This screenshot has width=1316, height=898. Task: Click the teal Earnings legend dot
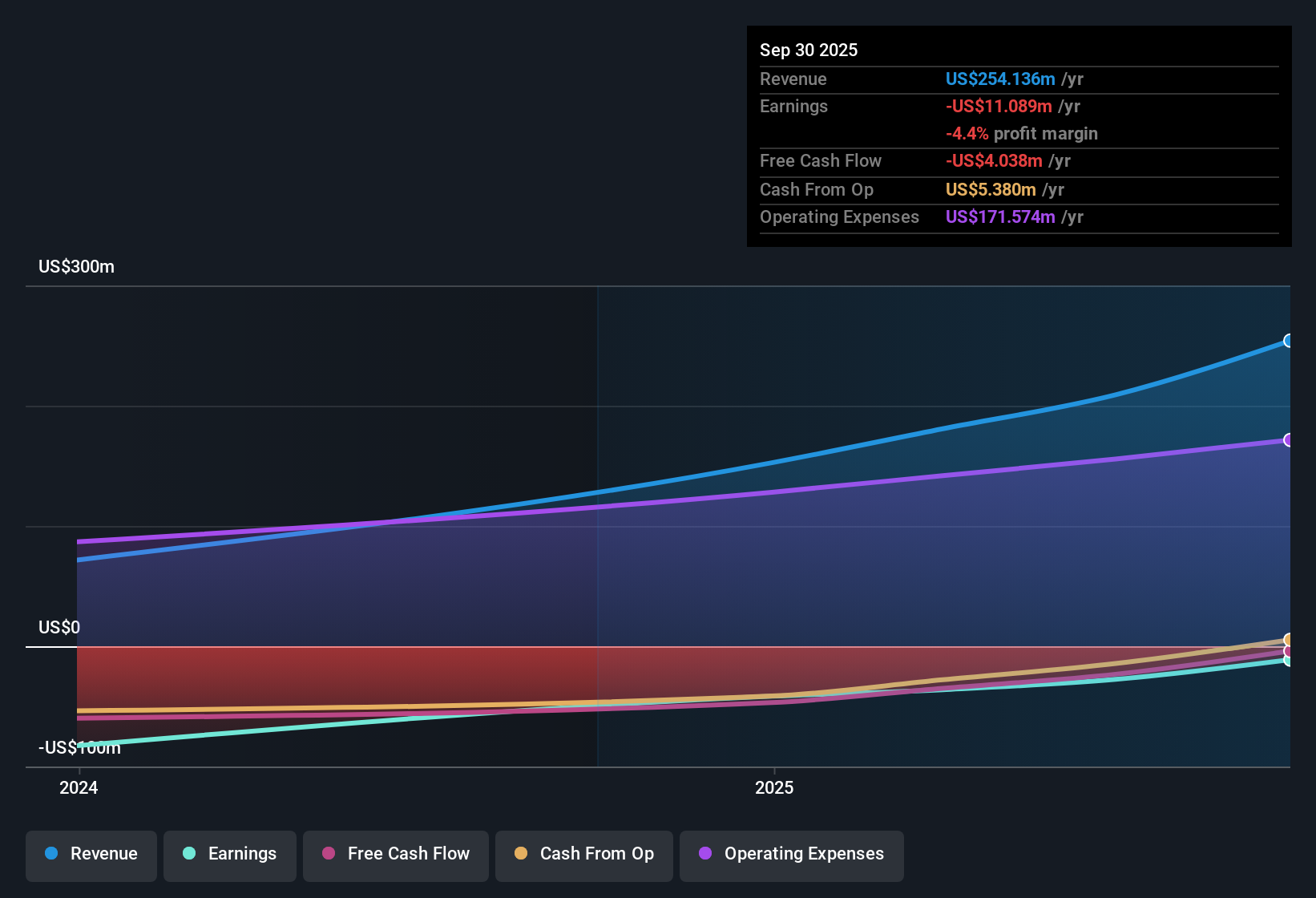tap(189, 854)
